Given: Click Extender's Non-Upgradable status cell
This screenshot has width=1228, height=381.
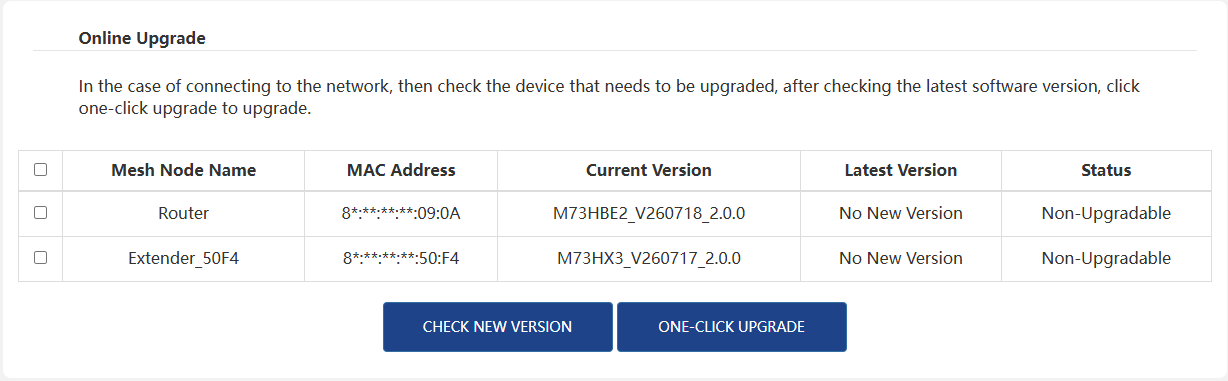Looking at the screenshot, I should (x=1106, y=258).
